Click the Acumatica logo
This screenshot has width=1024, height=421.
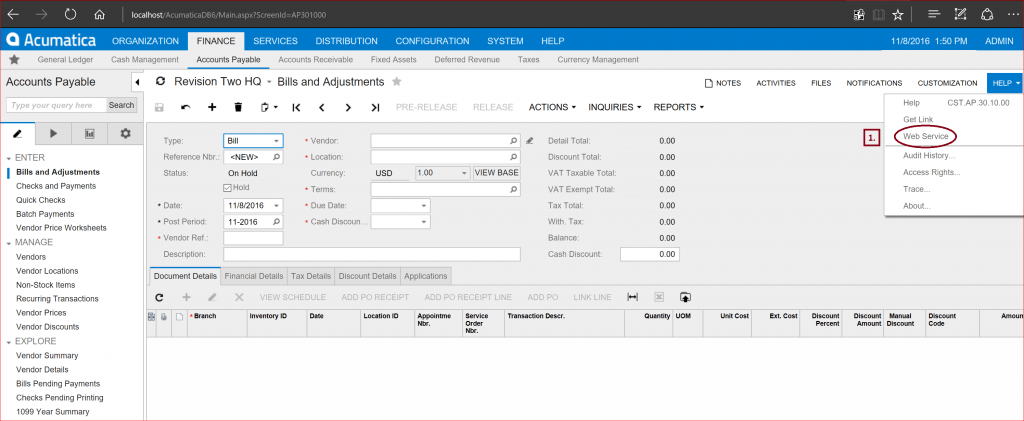coord(52,40)
